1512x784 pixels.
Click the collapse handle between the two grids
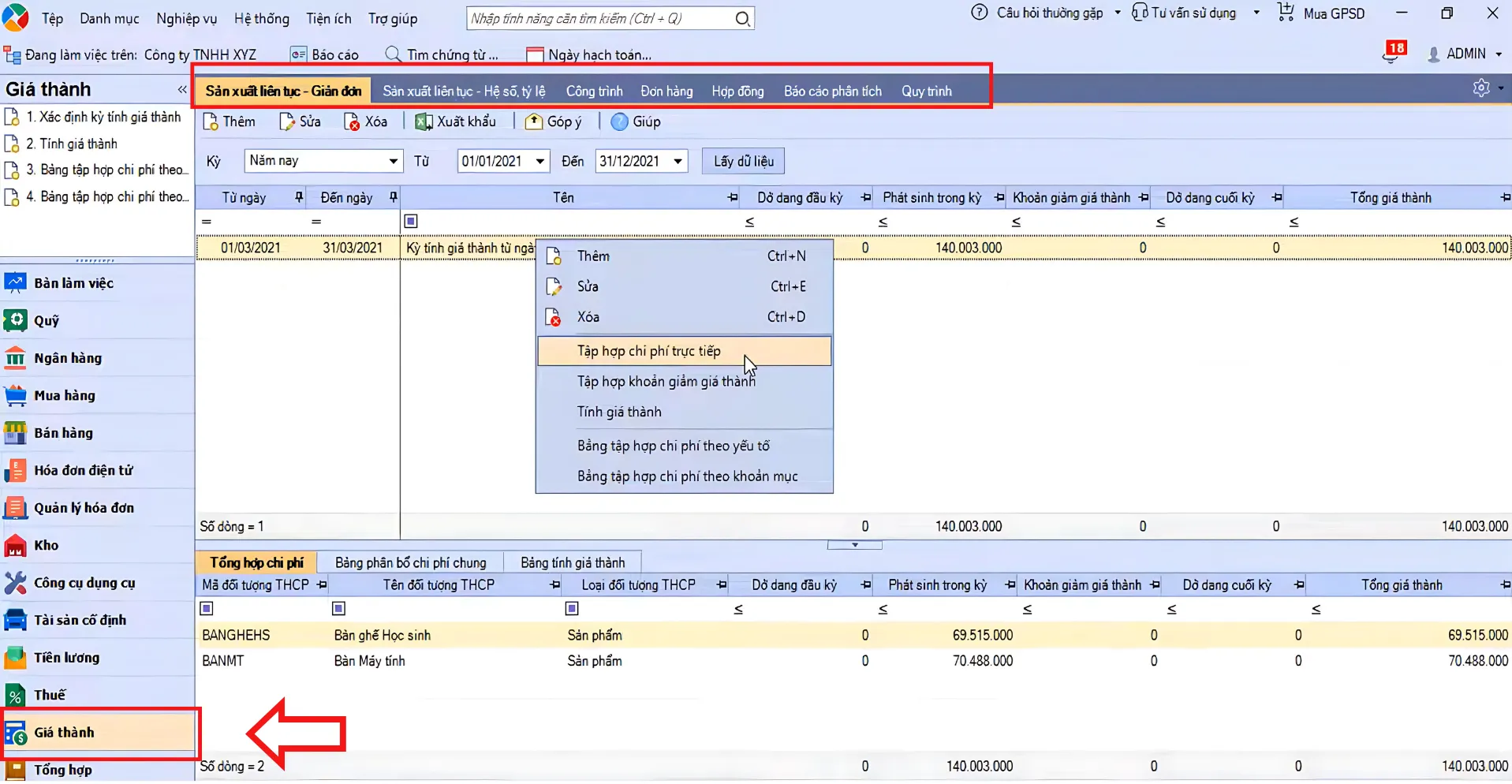pos(854,545)
